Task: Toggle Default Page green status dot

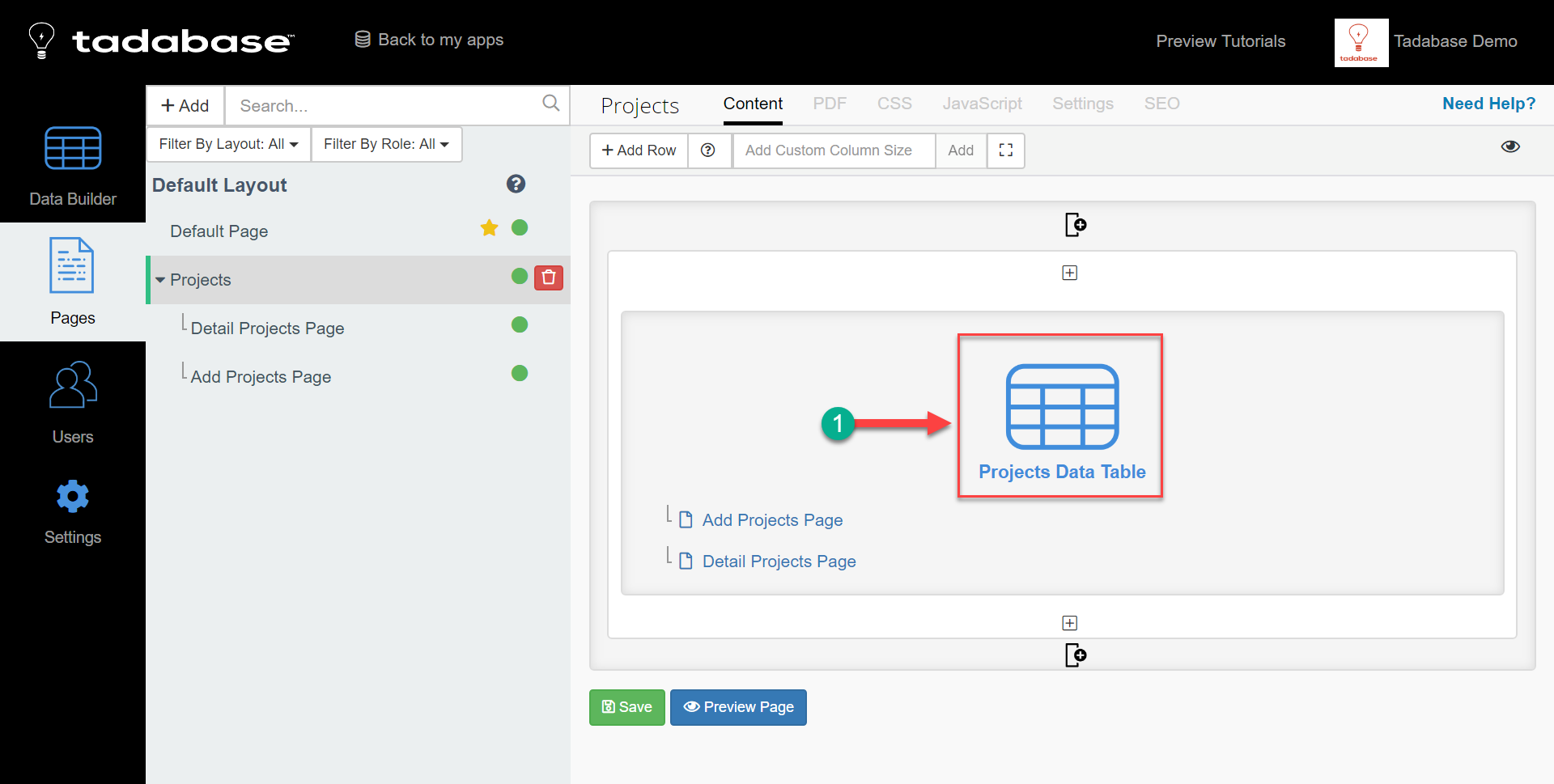Action: pyautogui.click(x=520, y=228)
